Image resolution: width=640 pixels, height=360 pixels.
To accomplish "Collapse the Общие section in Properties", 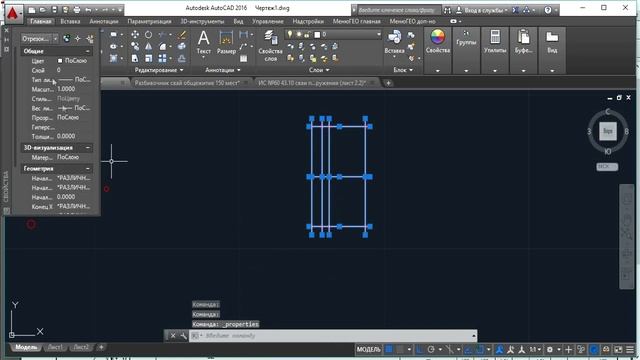I will coord(88,51).
